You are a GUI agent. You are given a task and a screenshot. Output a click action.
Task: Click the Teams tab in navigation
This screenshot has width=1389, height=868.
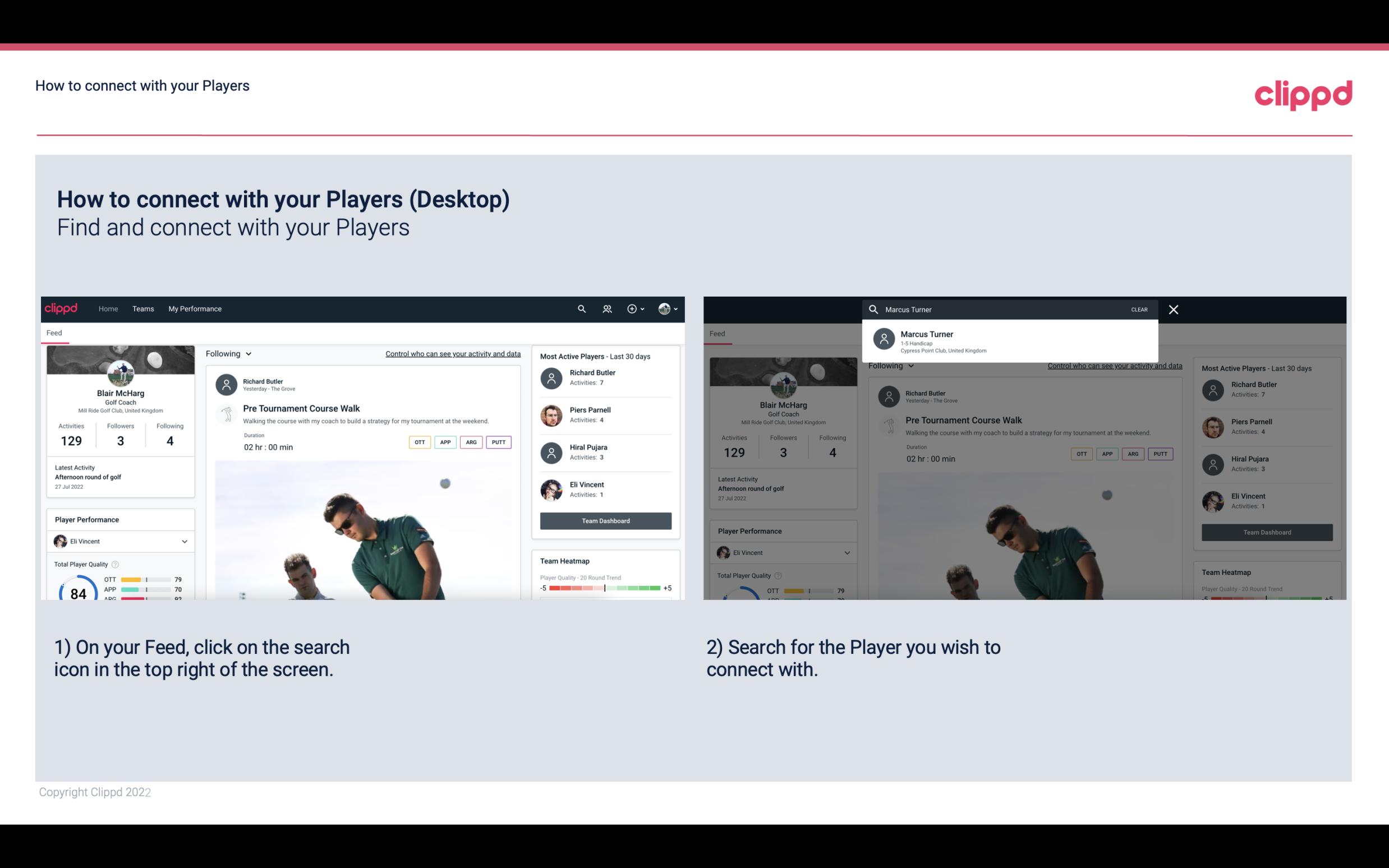pos(143,308)
